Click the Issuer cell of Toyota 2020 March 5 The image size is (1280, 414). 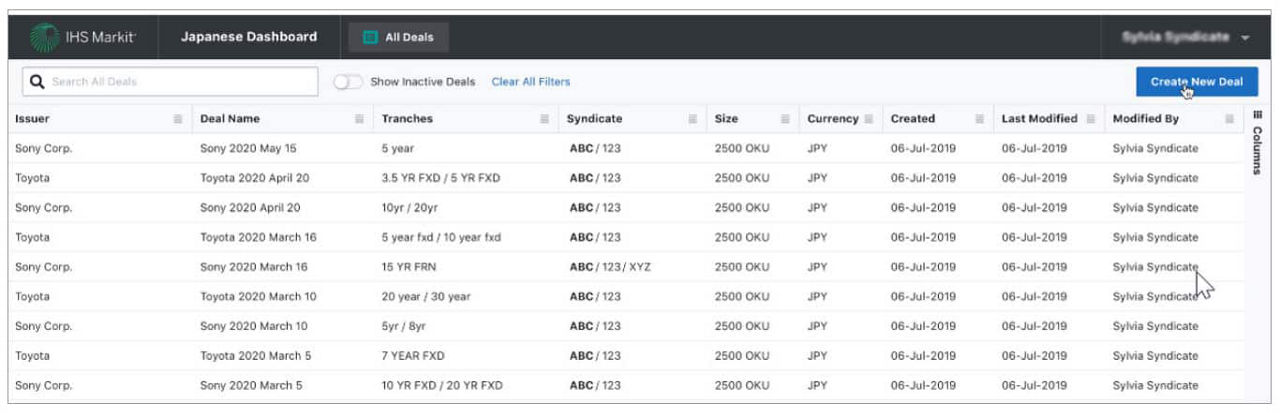tap(32, 356)
